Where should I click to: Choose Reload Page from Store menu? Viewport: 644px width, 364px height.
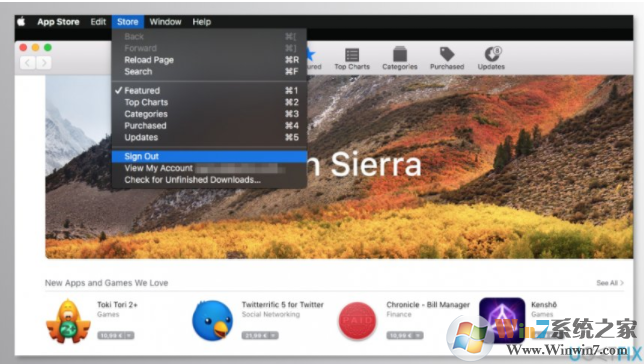pos(209,60)
